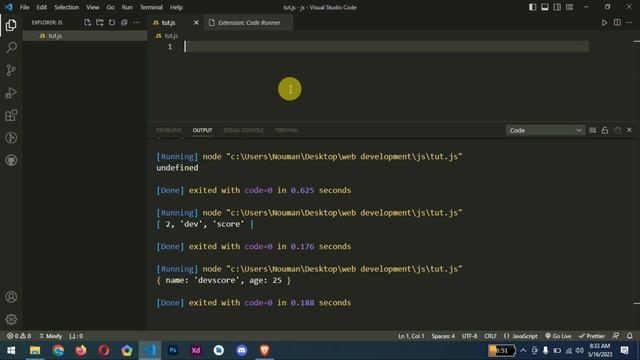The height and width of the screenshot is (360, 640).
Task: Open the Explorer view in activity bar
Action: (11, 25)
